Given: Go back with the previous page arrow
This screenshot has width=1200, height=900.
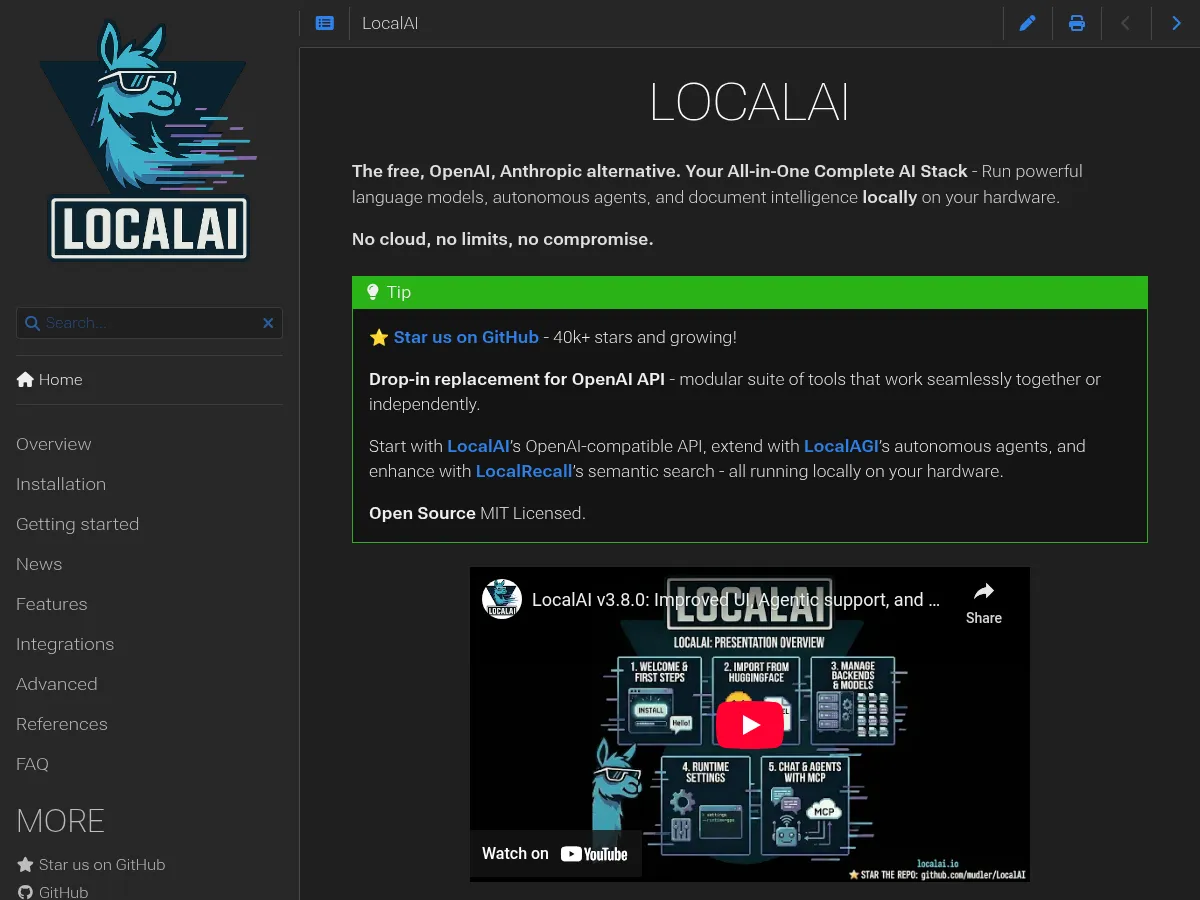Looking at the screenshot, I should 1127,23.
